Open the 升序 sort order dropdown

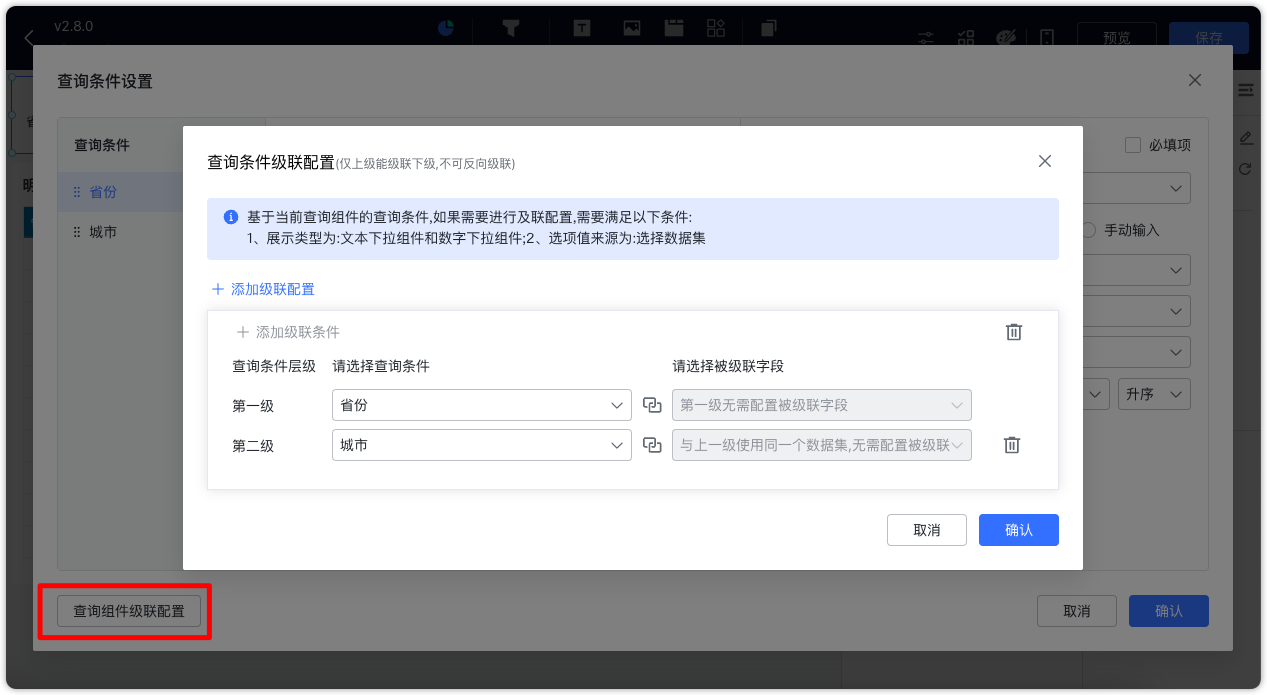(1153, 393)
